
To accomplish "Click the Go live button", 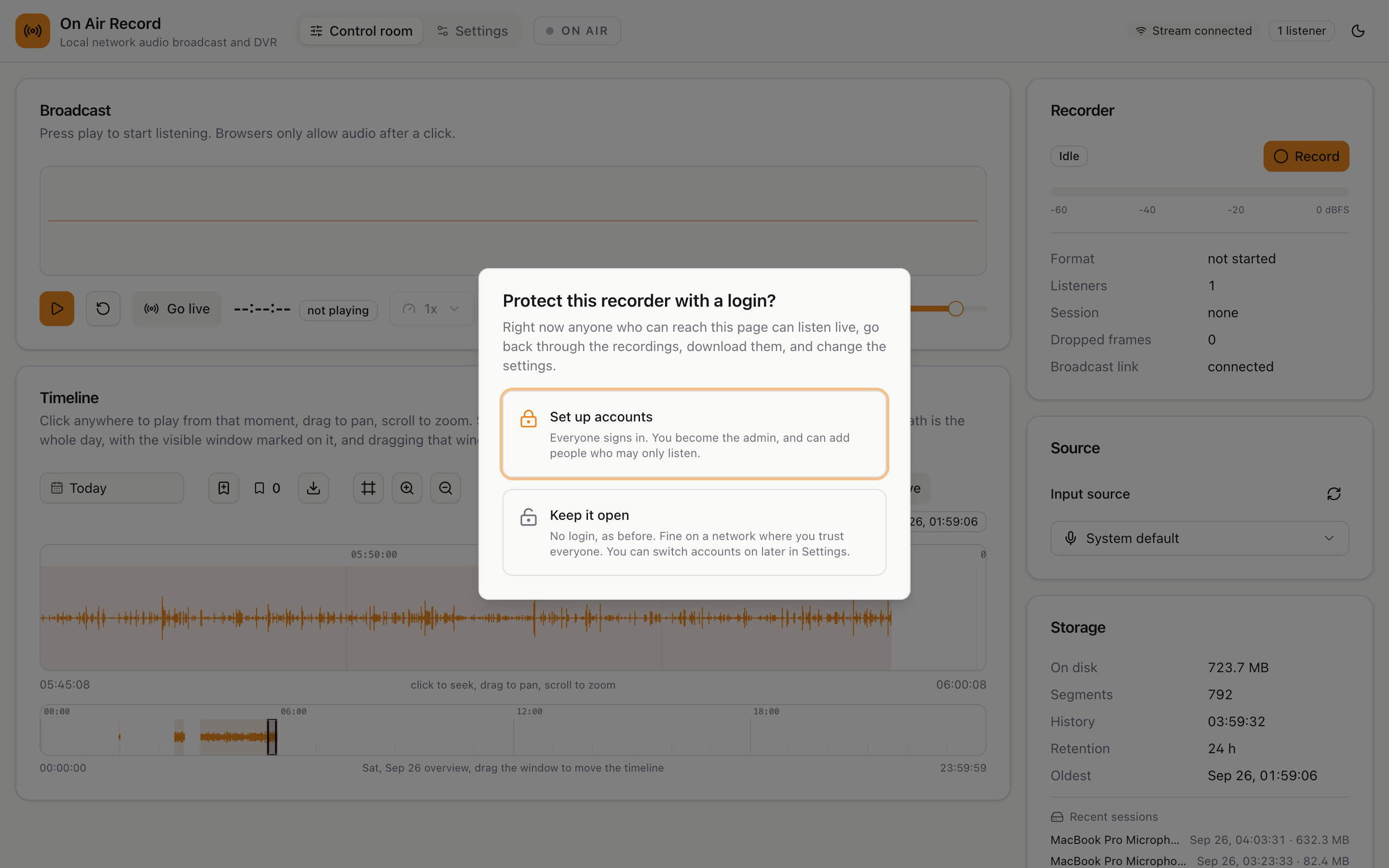I will coord(177,309).
